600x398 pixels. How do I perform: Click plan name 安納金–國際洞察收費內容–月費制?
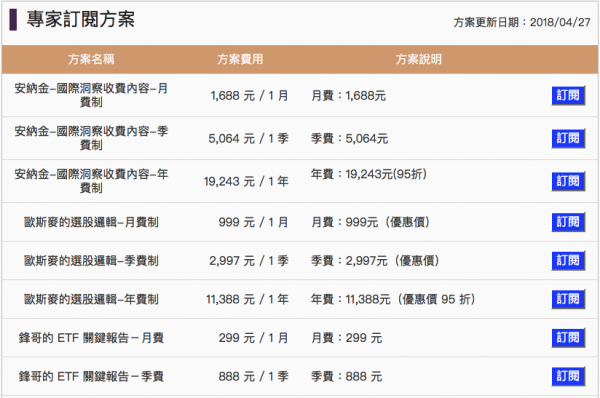point(91,95)
